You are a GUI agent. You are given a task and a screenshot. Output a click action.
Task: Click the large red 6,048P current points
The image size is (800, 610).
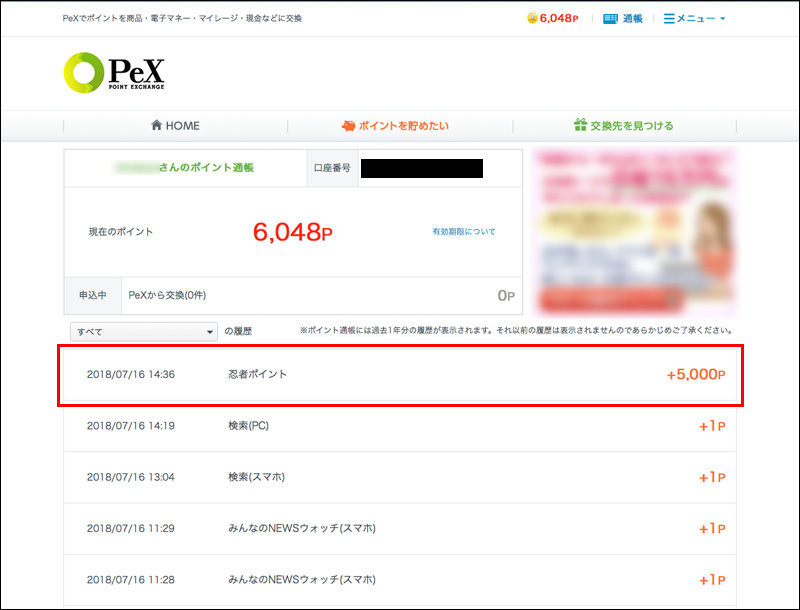(x=293, y=232)
